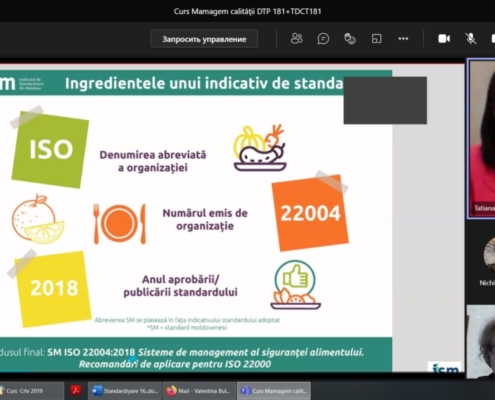Viewport: 495px width, 400px height.
Task: Switch to Firefox Mail - Valentina window
Action: click(x=199, y=391)
